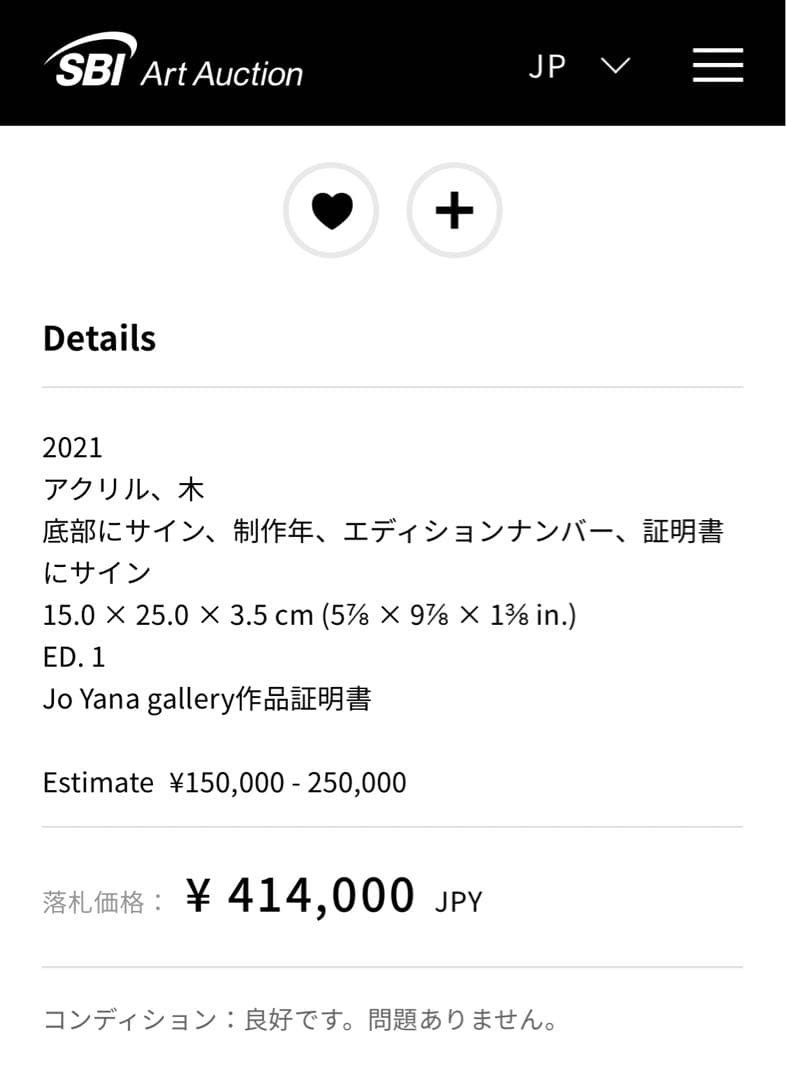Viewport: 786px width, 1080px height.
Task: Click the 落札価格 label
Action: tap(104, 902)
